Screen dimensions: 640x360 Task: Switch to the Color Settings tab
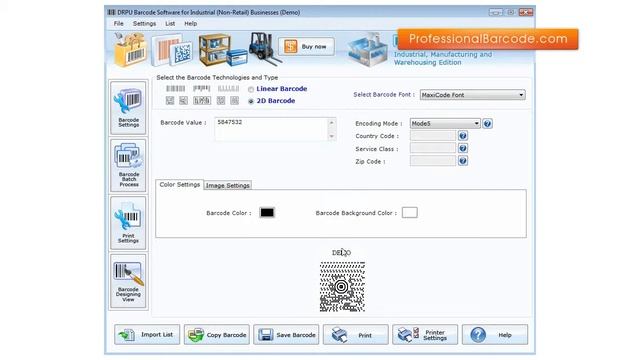pos(180,184)
